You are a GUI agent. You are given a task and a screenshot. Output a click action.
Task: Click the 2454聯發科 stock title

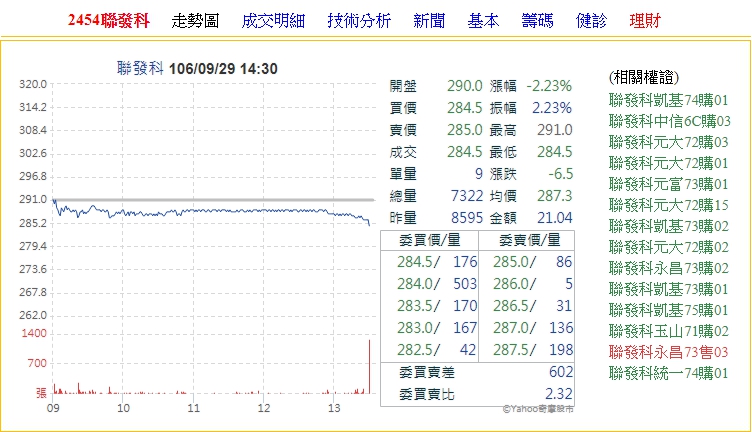pyautogui.click(x=109, y=21)
